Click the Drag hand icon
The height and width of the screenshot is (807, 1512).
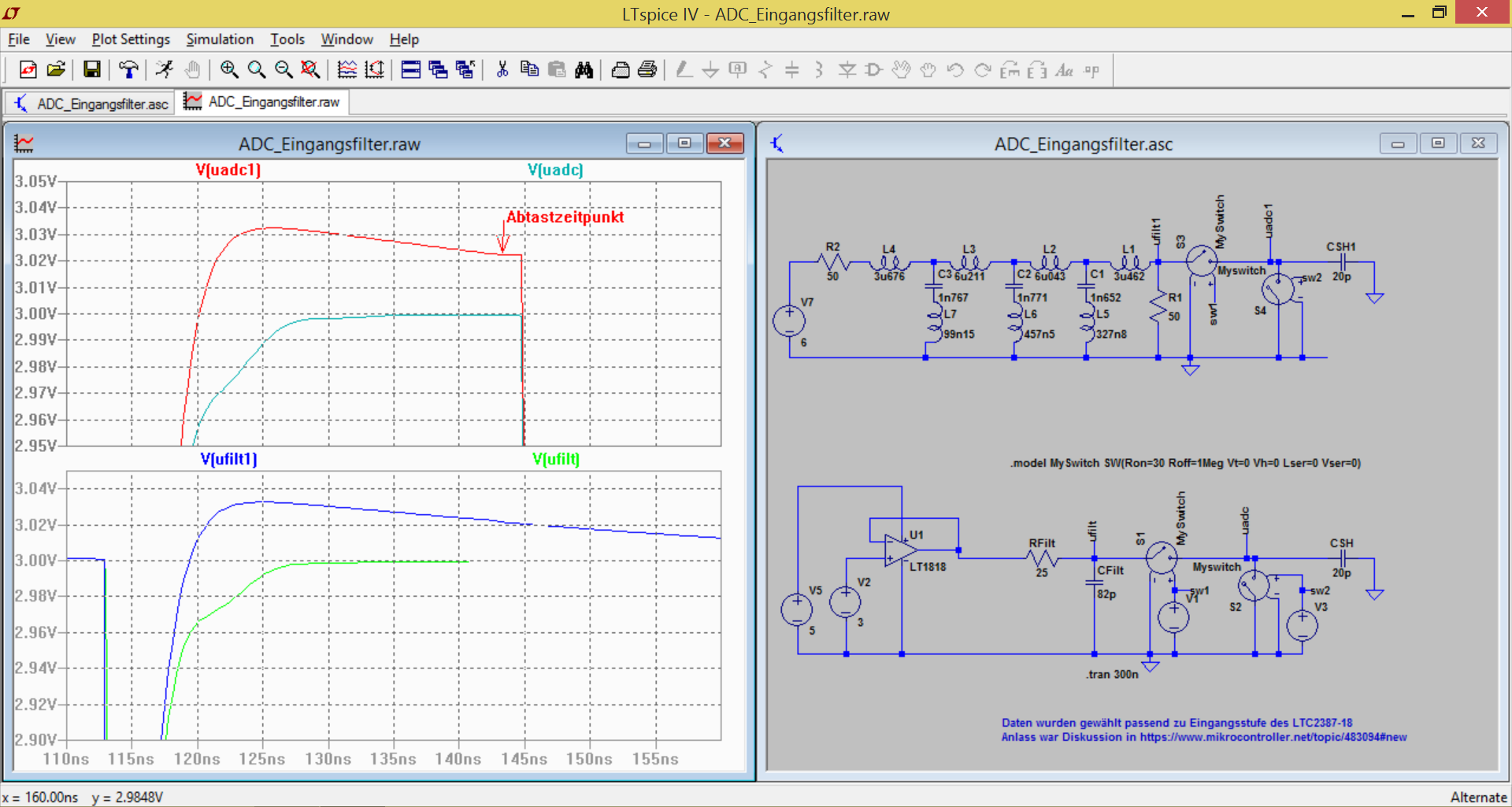click(928, 70)
